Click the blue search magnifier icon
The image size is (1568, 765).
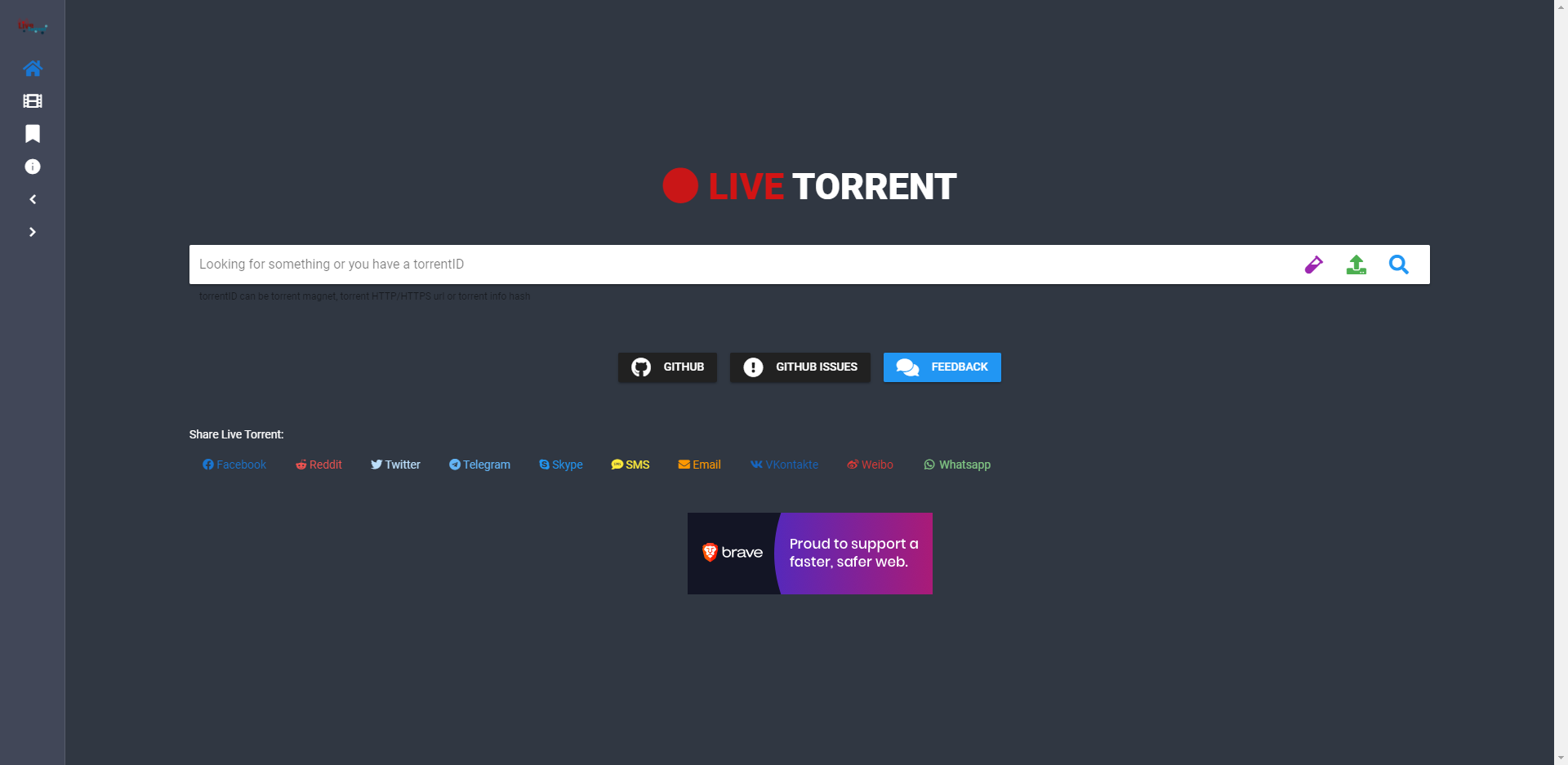coord(1399,265)
